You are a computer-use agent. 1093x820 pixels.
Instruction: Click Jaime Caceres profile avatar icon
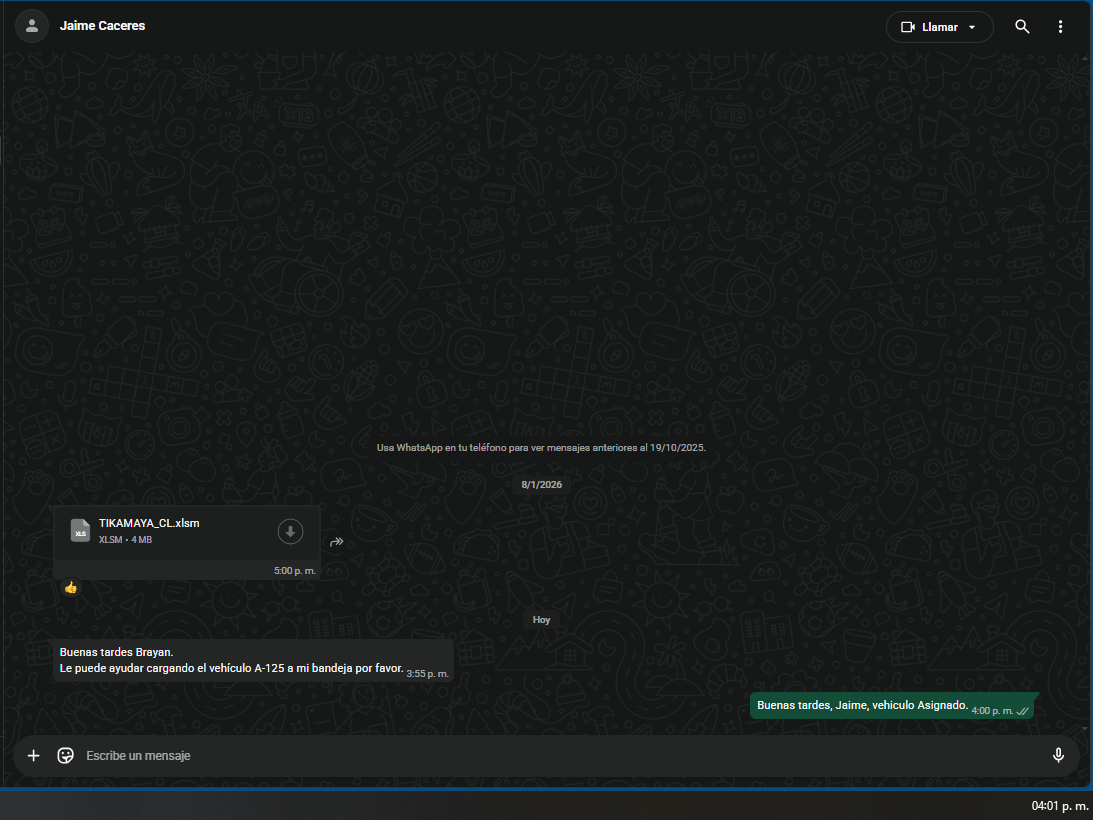tap(32, 26)
